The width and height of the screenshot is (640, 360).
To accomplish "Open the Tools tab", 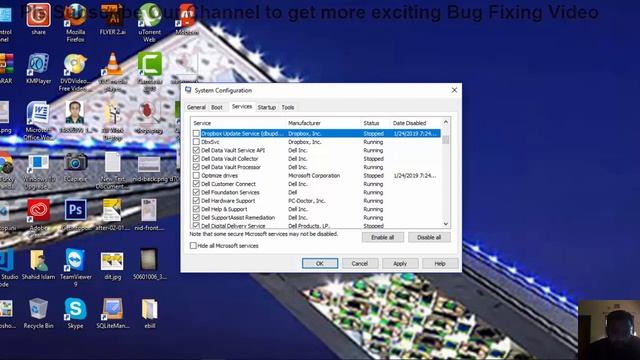I will [288, 107].
